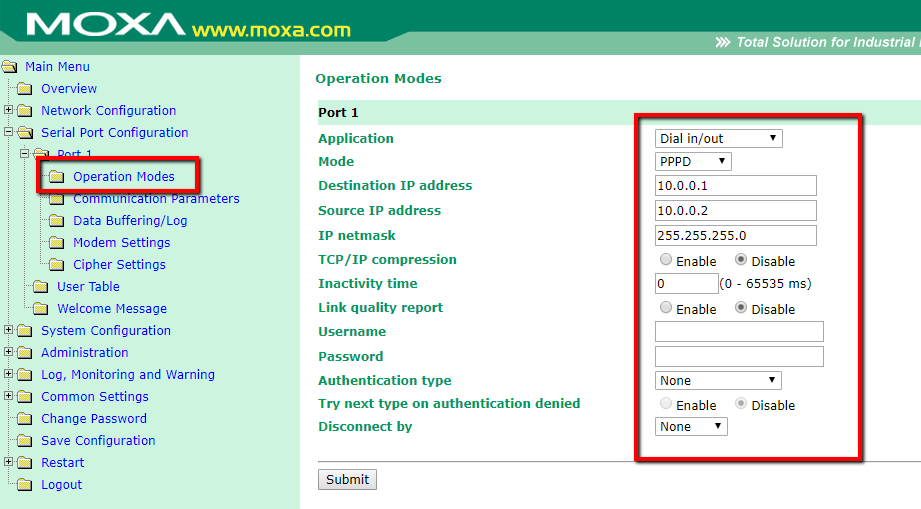Click the folder icon next to Logout

(25, 485)
